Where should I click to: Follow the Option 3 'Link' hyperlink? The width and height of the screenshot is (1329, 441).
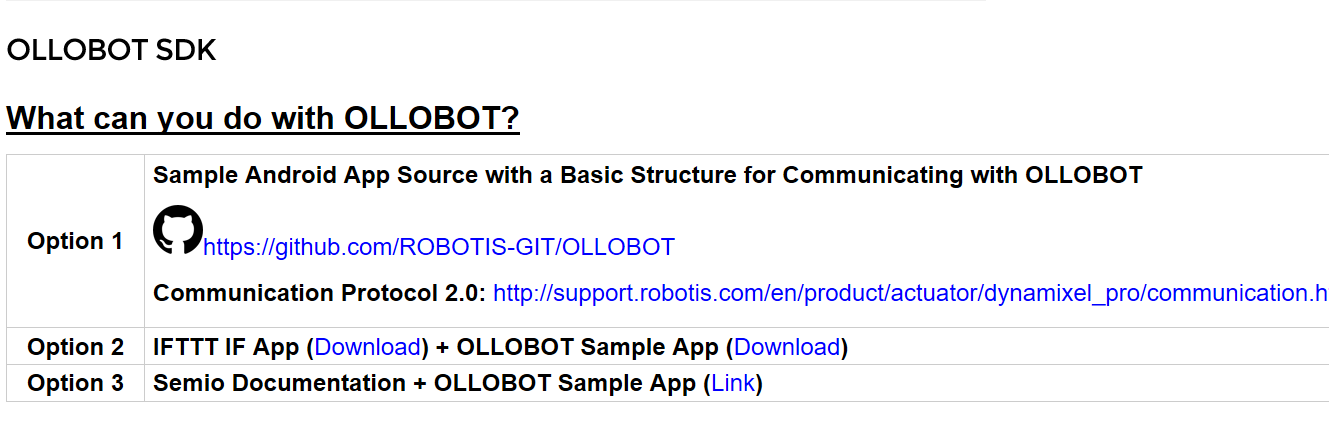(733, 383)
